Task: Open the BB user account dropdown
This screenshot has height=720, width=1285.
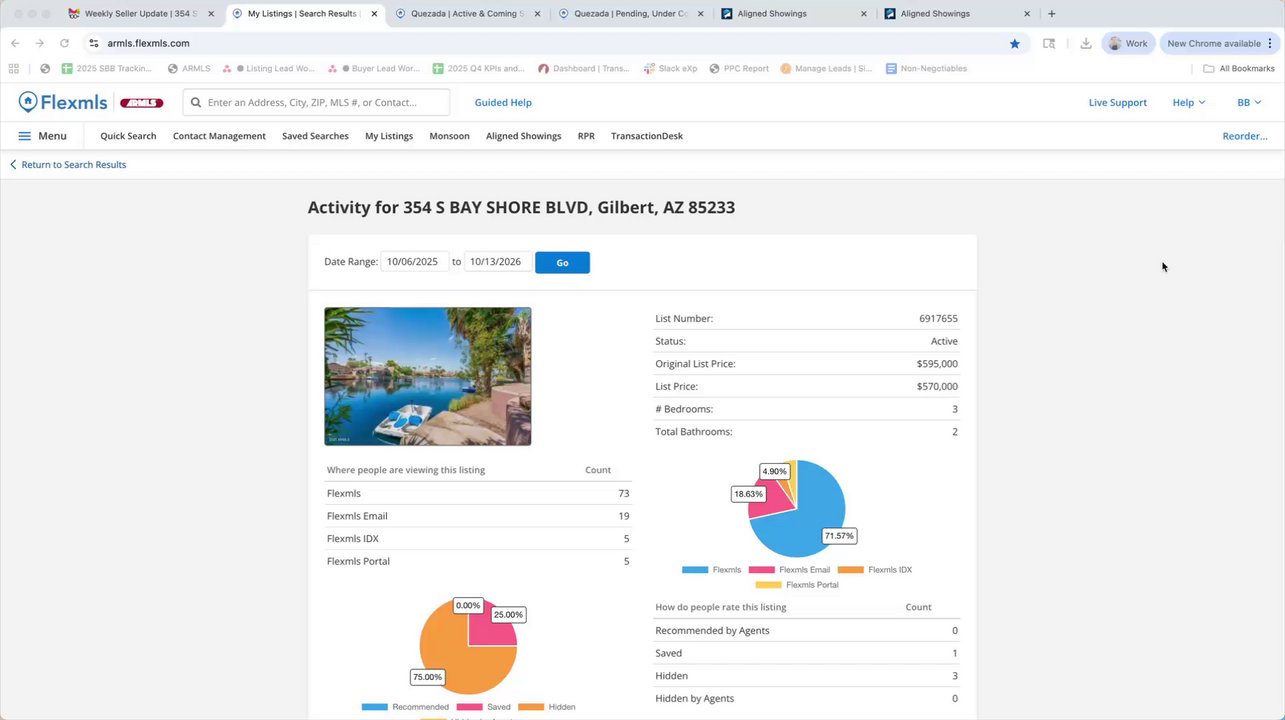Action: pyautogui.click(x=1249, y=102)
